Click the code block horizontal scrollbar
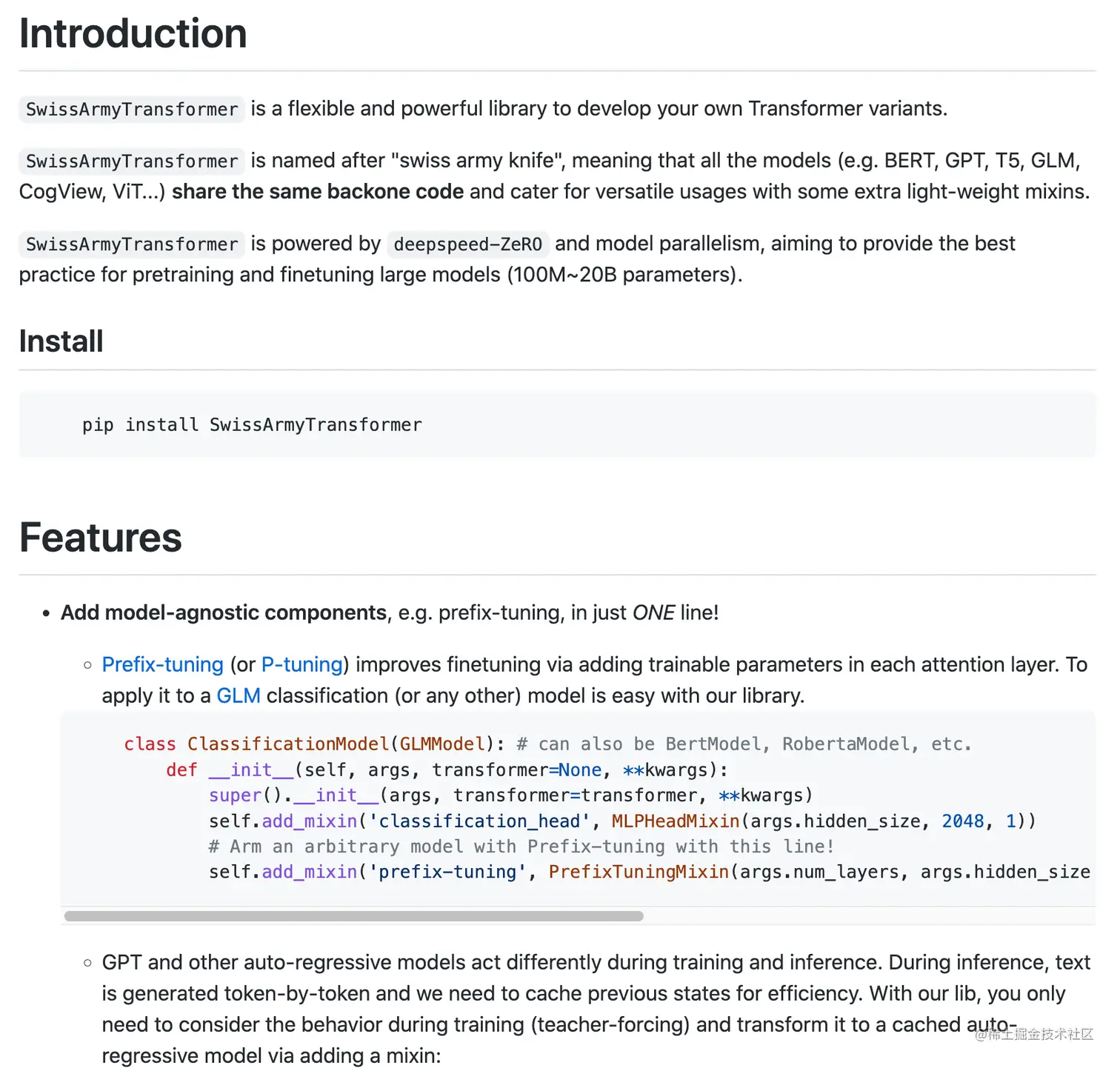 [x=354, y=916]
